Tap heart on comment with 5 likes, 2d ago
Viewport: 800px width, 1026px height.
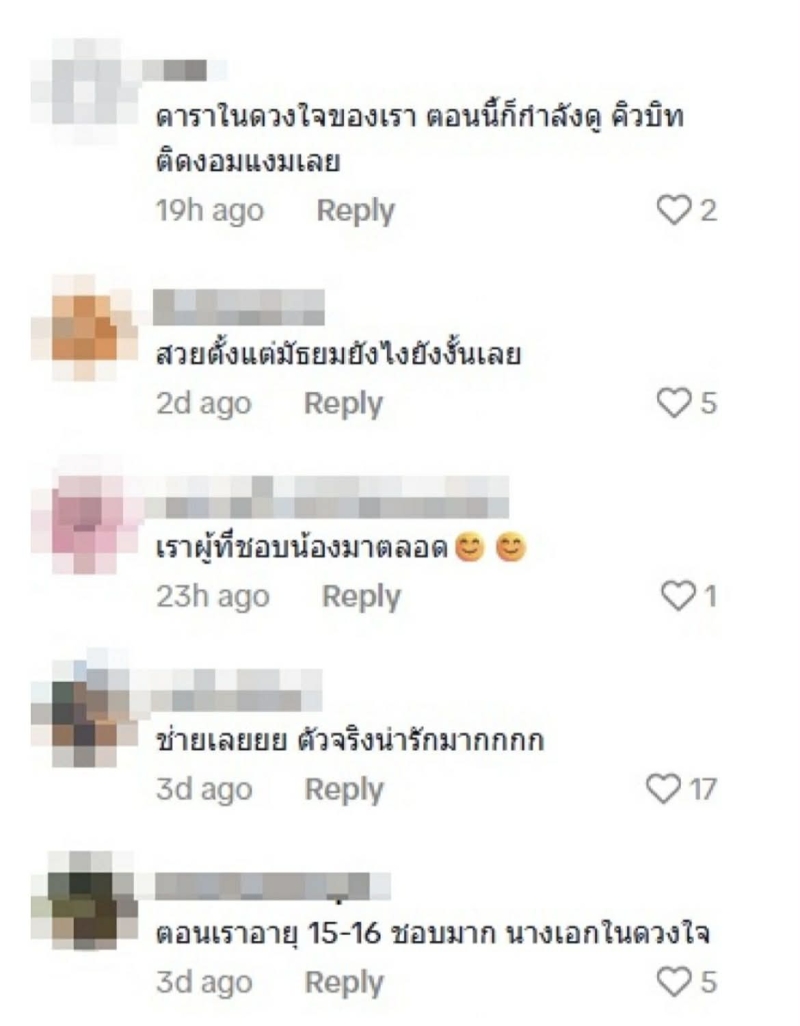(x=674, y=403)
